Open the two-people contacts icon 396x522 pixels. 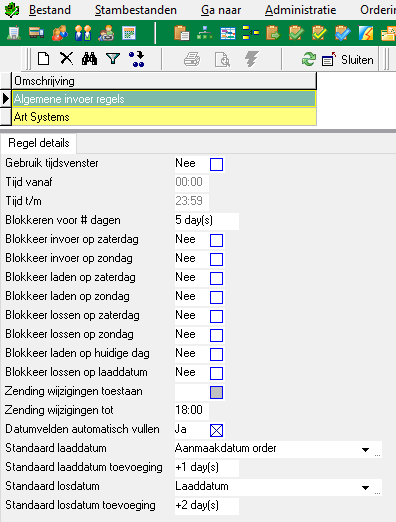coord(60,33)
